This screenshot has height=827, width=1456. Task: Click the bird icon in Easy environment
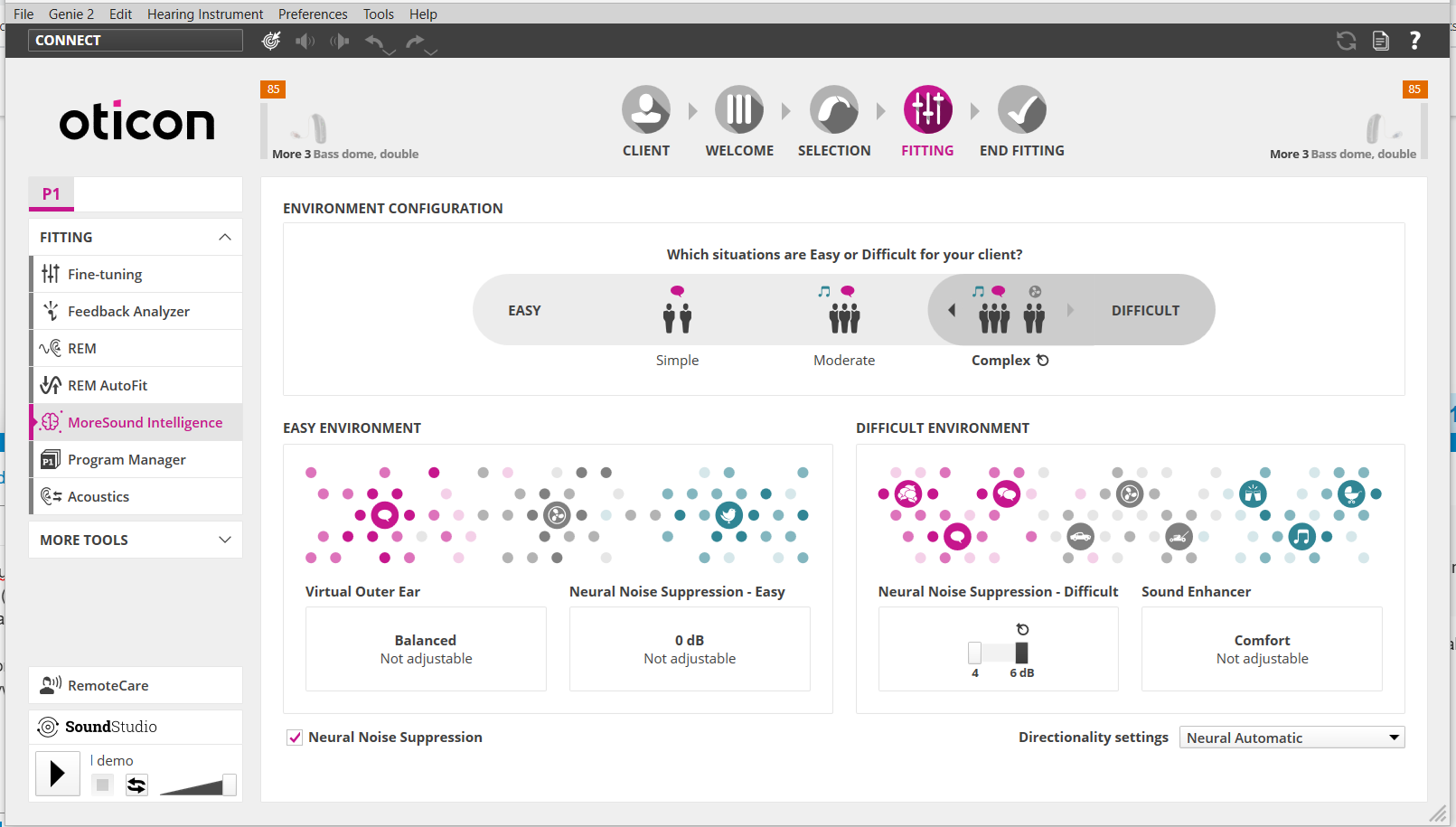729,515
